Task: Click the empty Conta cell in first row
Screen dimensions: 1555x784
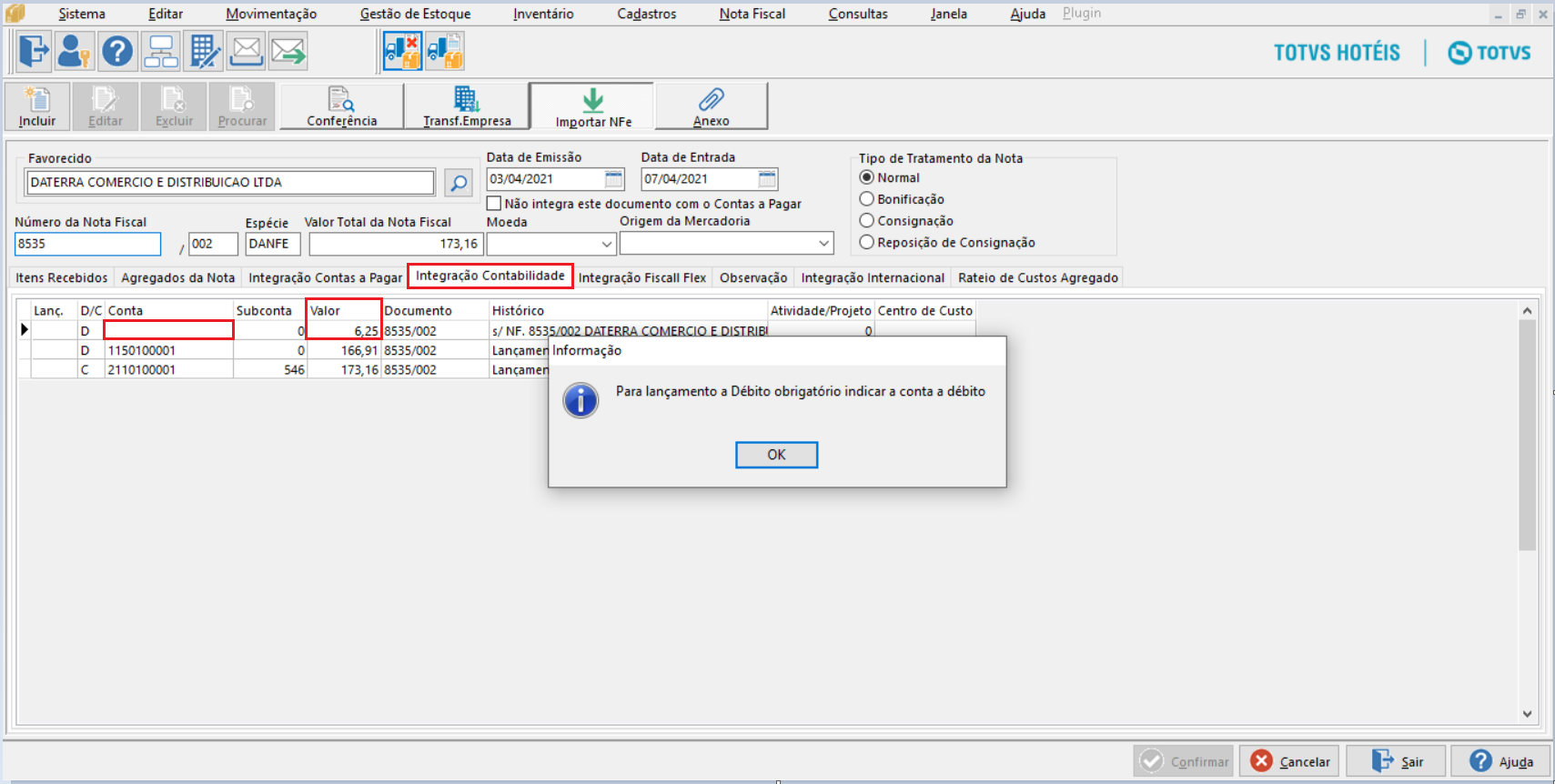Action: tap(169, 330)
